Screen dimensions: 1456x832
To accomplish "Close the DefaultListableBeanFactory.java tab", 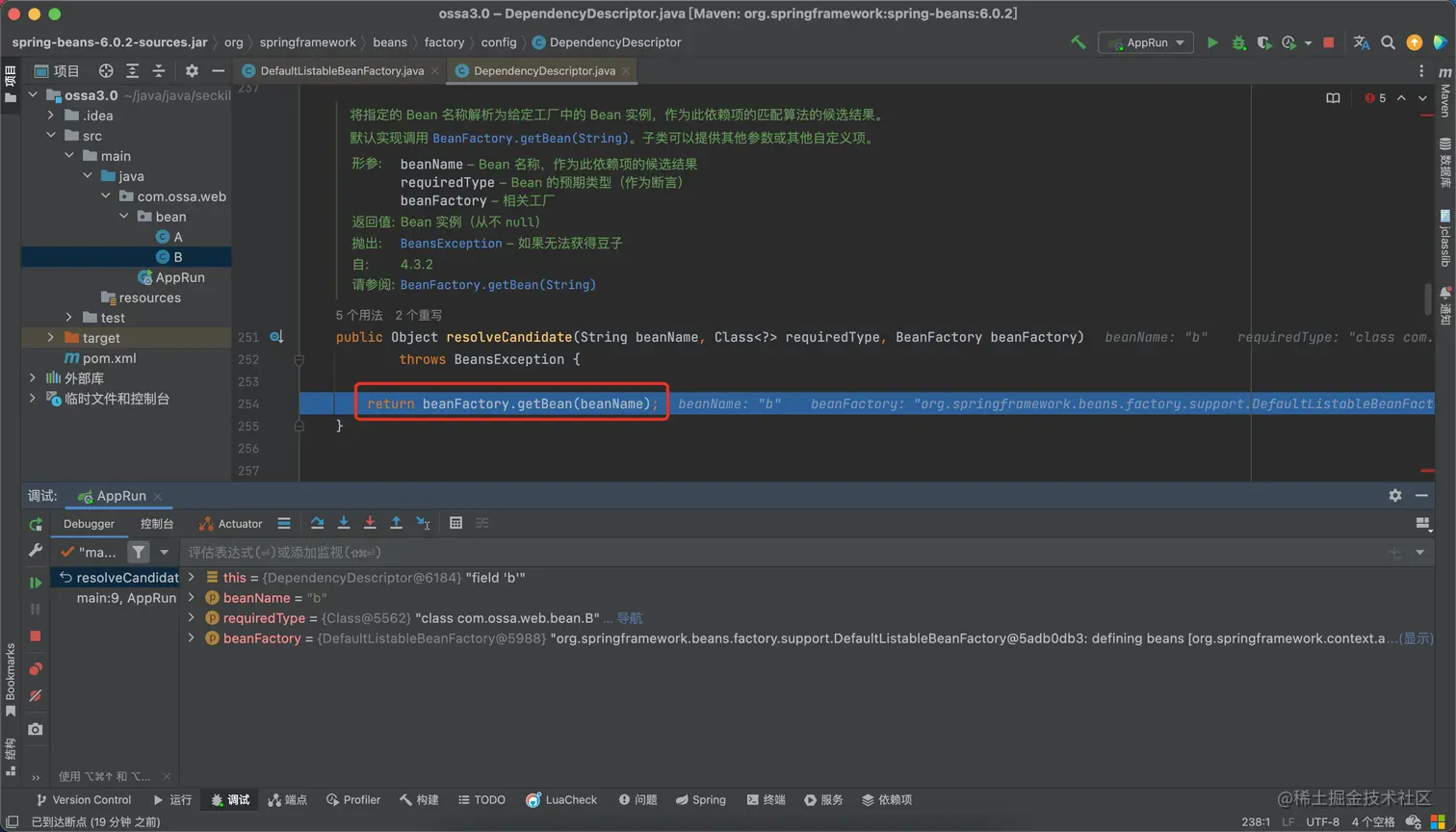I will (x=434, y=70).
